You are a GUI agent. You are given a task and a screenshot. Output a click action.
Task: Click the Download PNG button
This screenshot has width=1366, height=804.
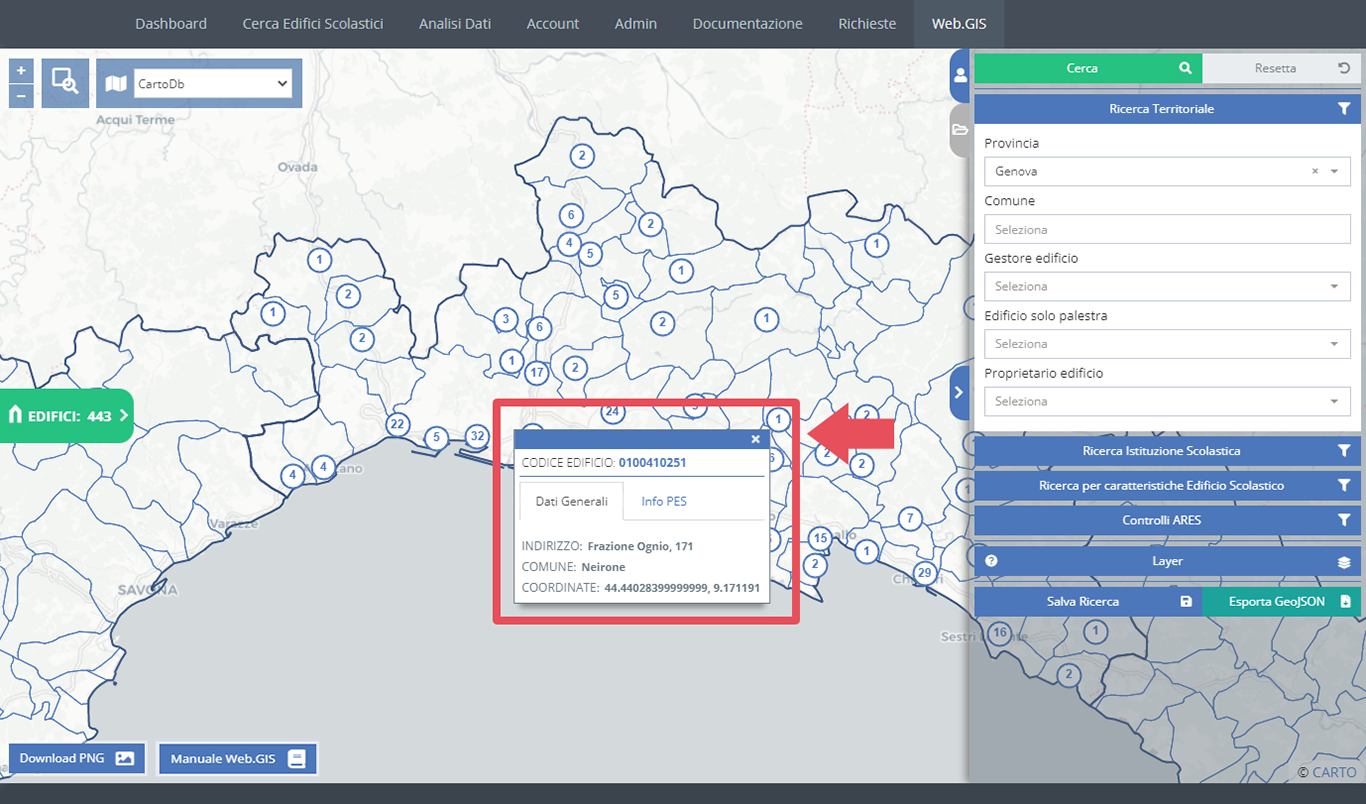(x=77, y=758)
